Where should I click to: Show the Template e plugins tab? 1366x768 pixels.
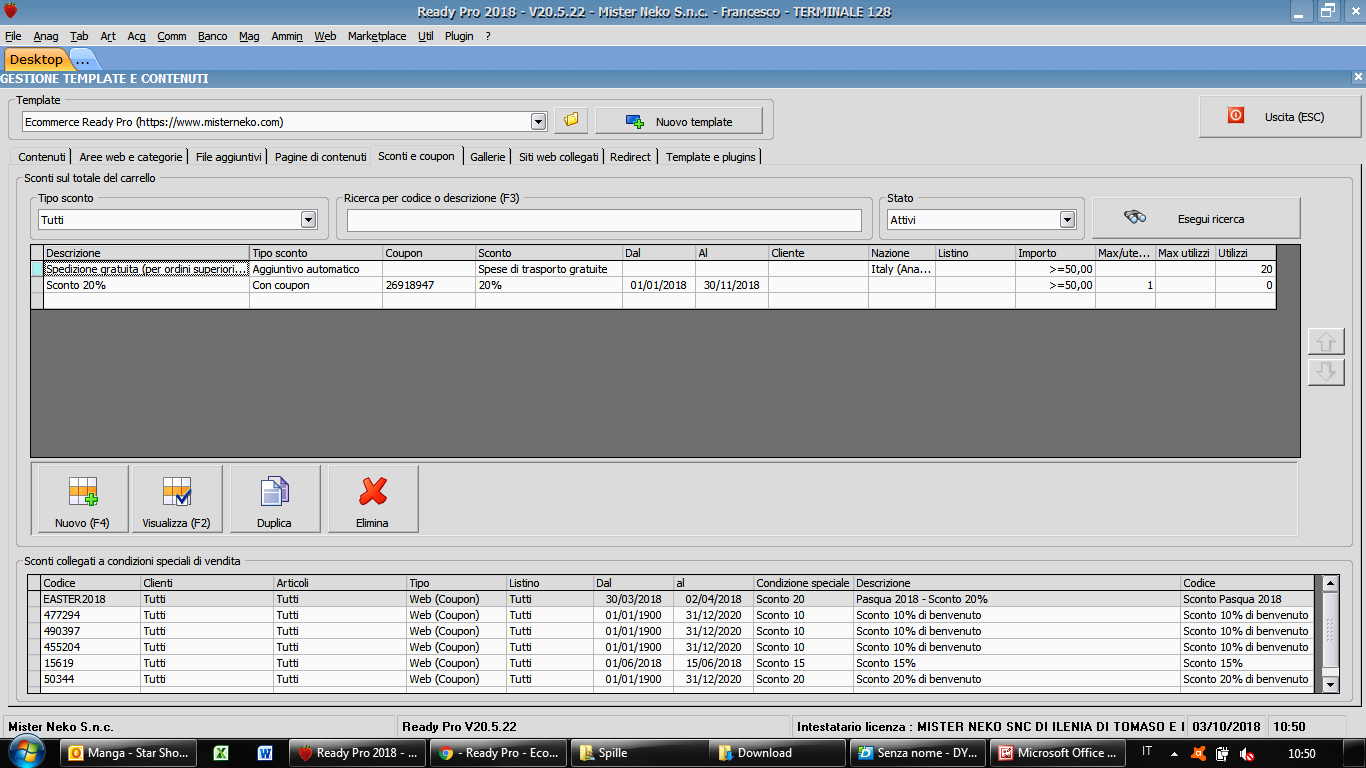pos(711,157)
